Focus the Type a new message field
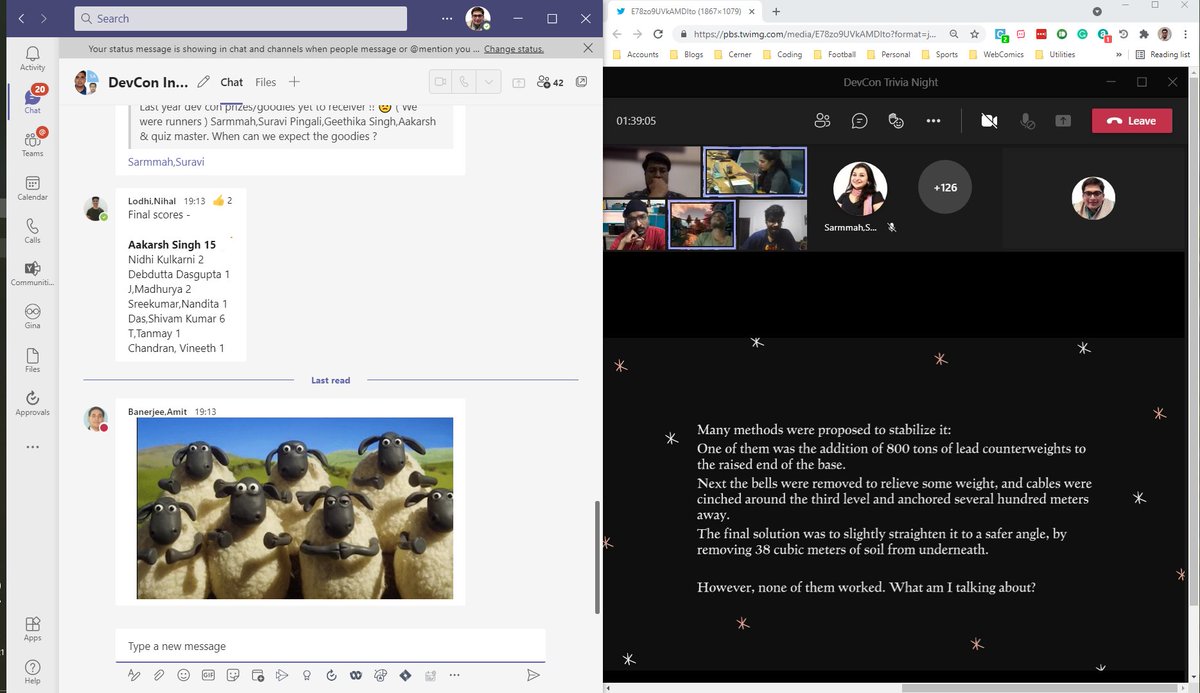Screen dimensions: 1200x693 point(330,646)
